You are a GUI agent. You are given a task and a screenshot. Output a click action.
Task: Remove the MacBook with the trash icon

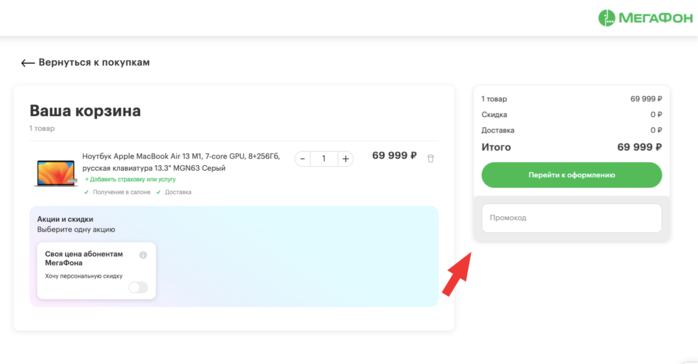pos(430,158)
